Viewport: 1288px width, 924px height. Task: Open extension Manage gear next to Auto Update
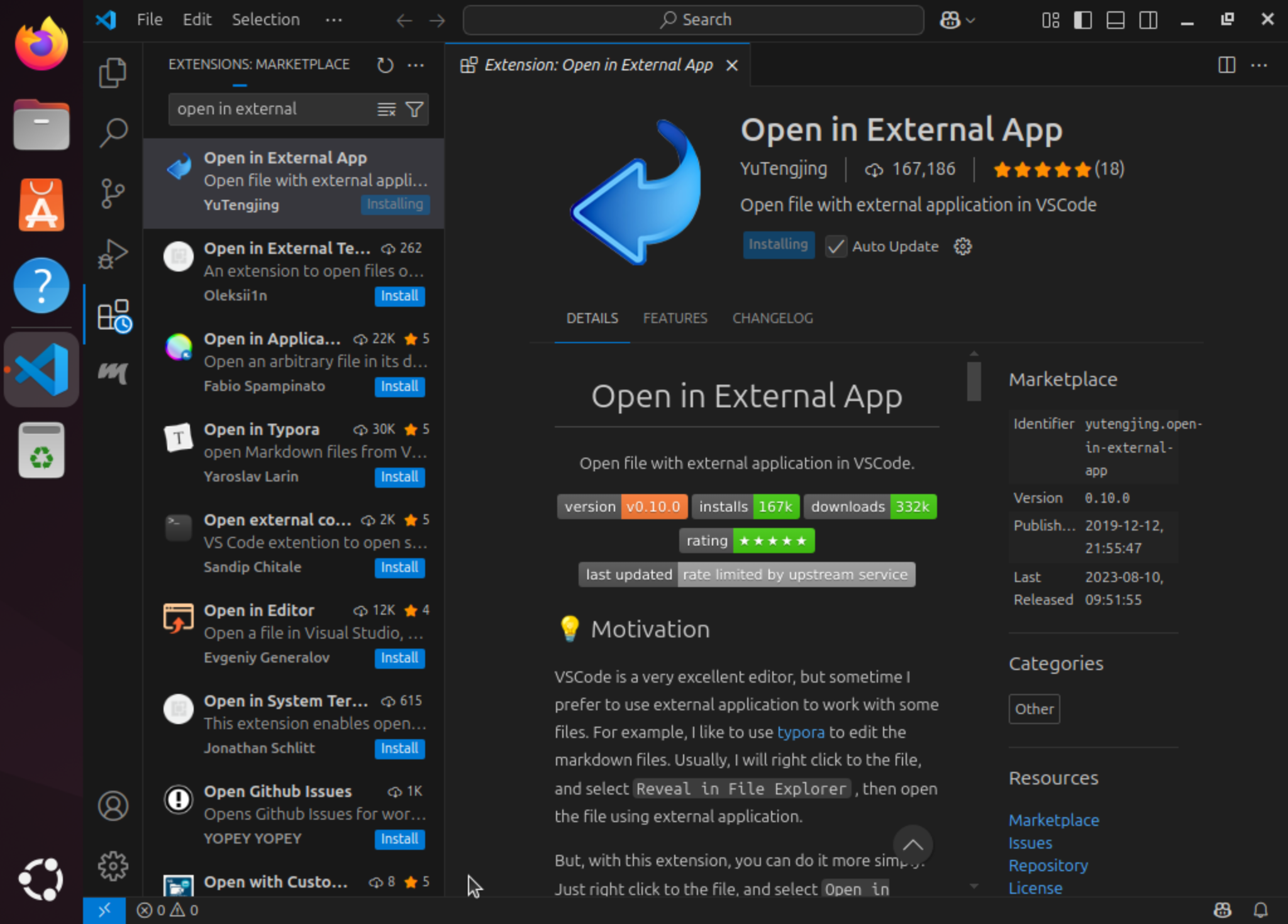click(963, 246)
